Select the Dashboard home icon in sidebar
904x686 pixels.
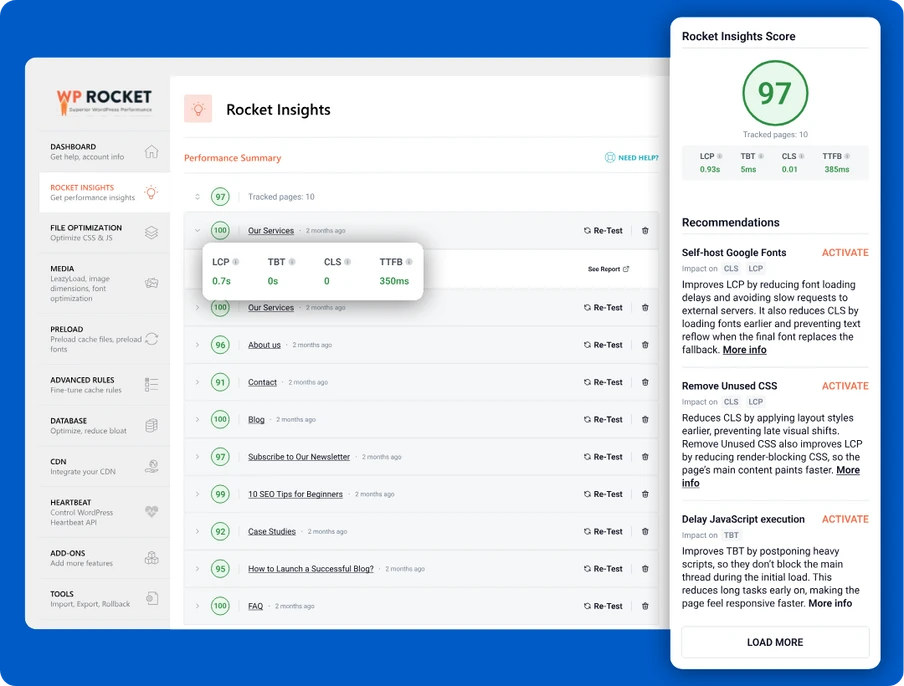coord(150,150)
